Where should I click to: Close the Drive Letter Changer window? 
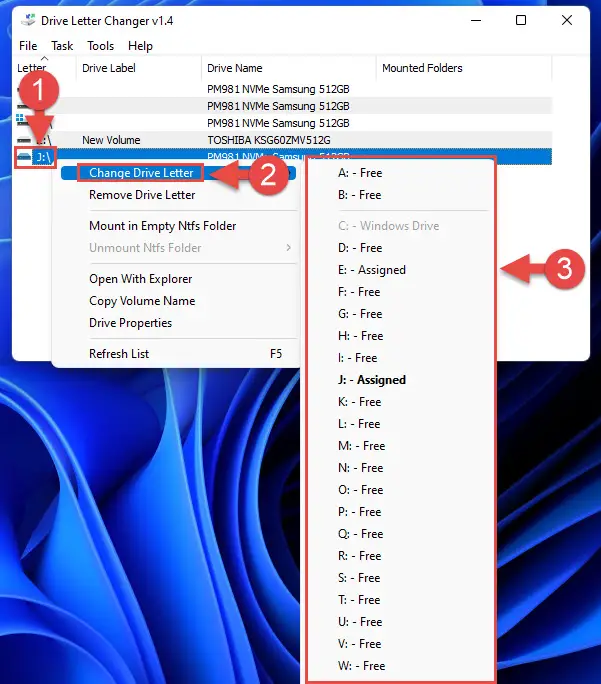tap(567, 20)
